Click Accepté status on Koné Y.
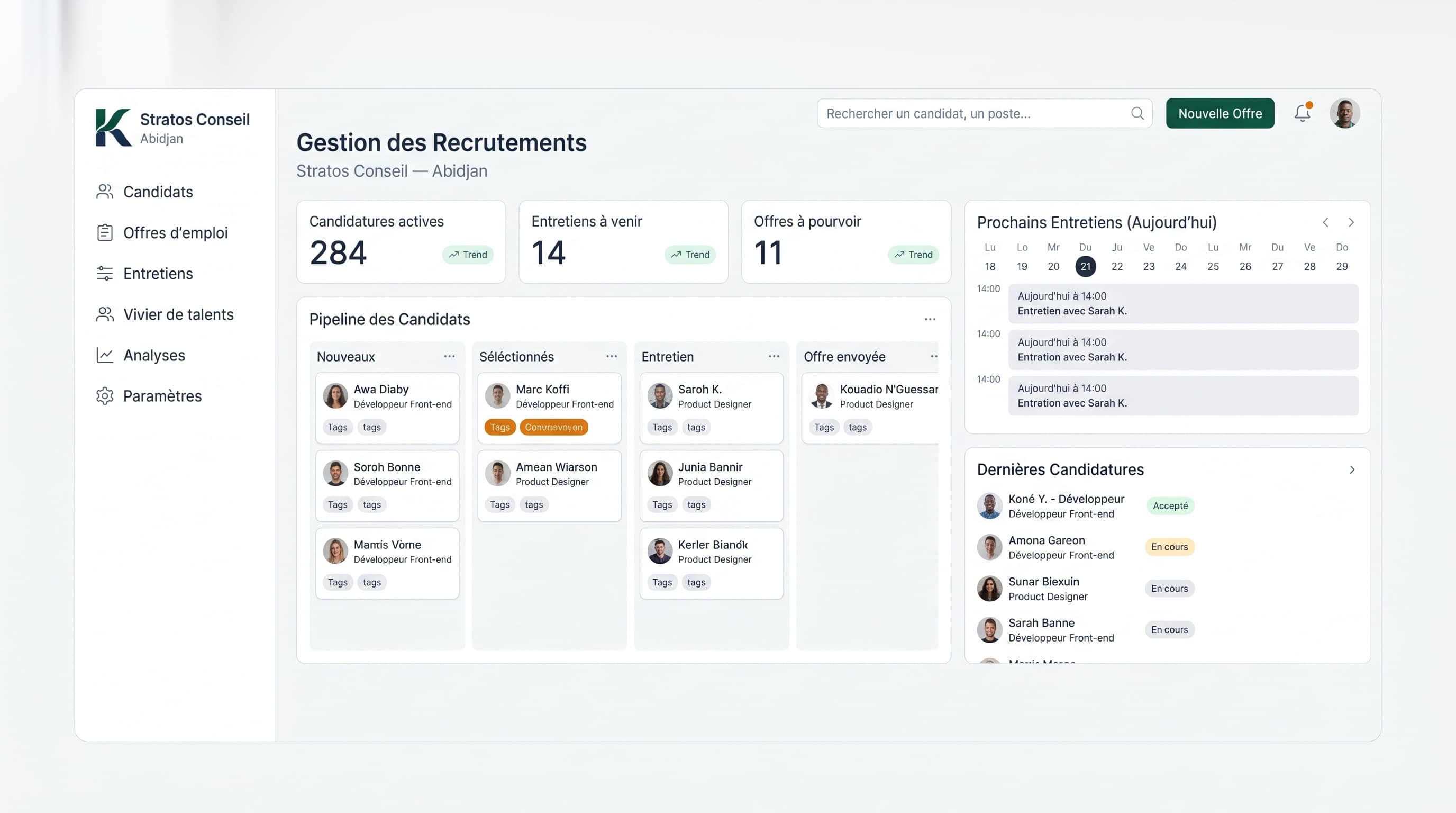 pyautogui.click(x=1170, y=505)
